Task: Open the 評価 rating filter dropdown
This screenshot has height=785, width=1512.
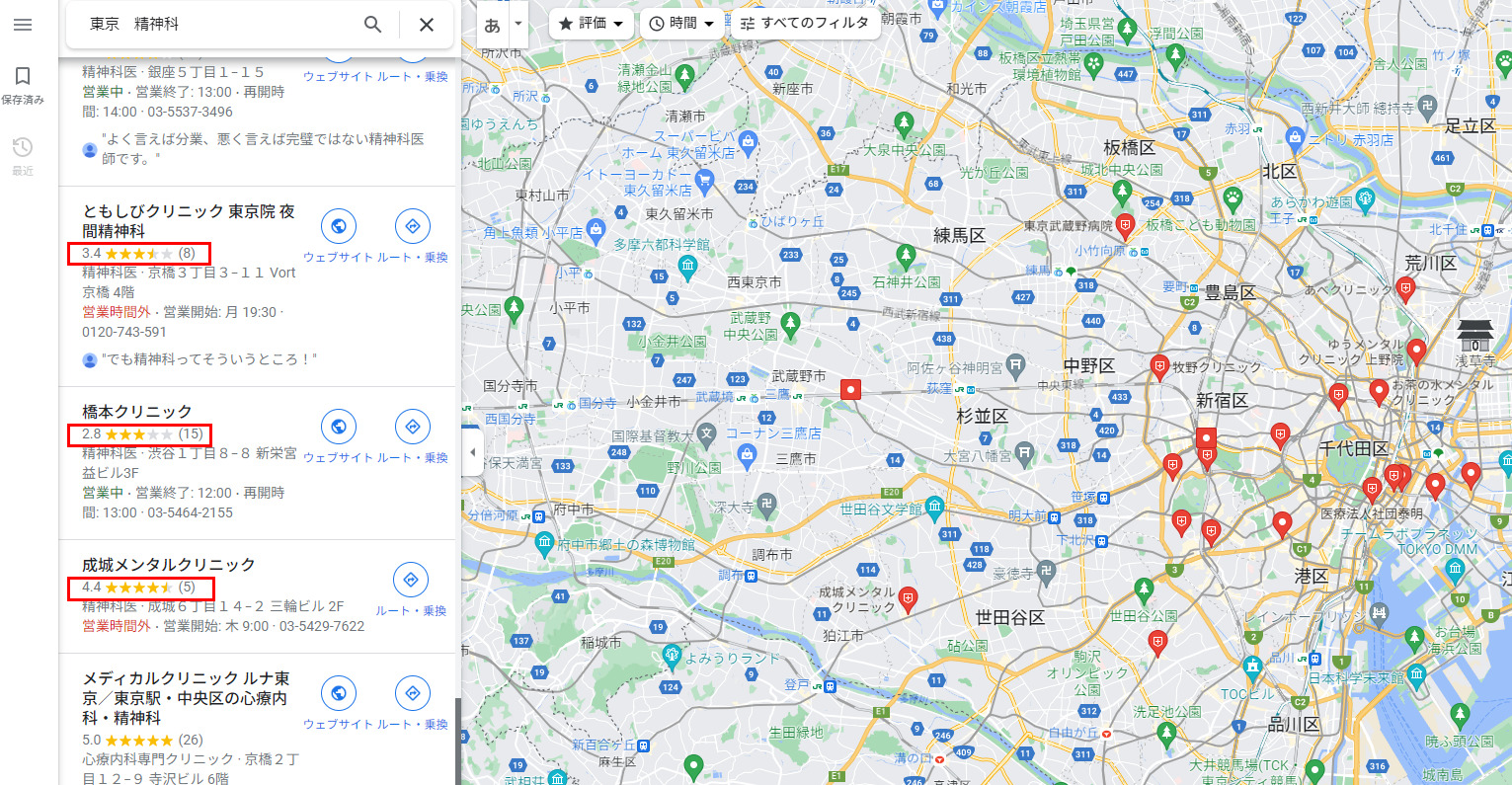Action: pyautogui.click(x=592, y=24)
